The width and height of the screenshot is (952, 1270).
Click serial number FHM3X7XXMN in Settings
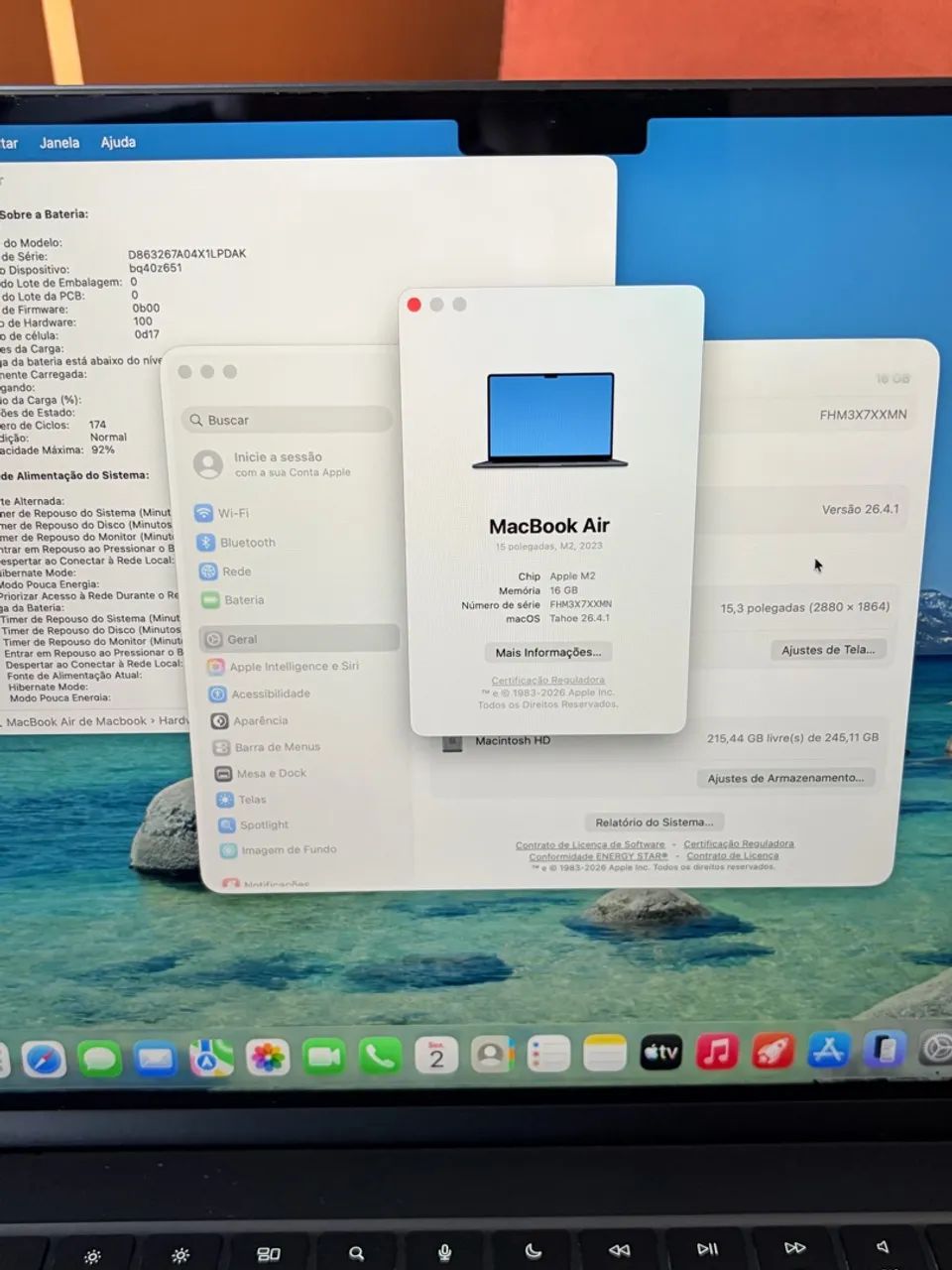(863, 415)
